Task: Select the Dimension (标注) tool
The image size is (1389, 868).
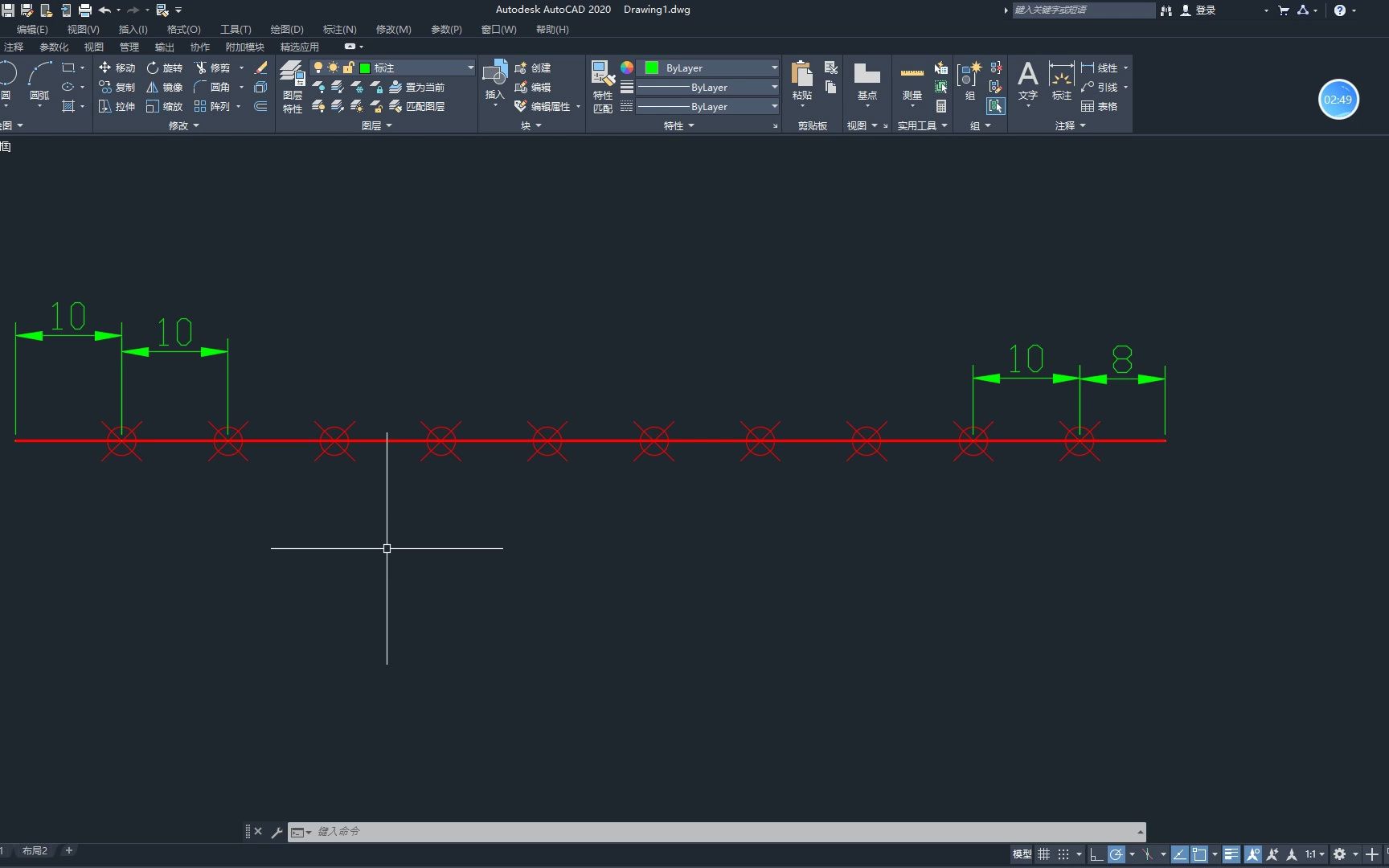Action: click(x=1061, y=81)
